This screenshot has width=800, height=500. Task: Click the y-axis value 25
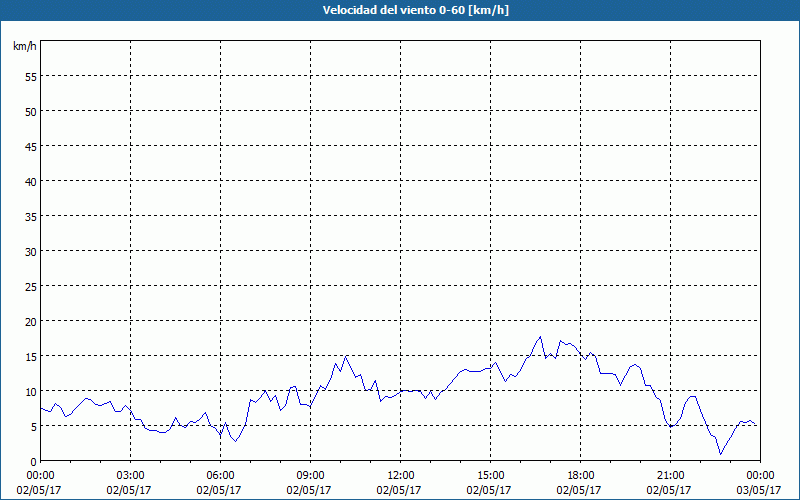tap(31, 287)
